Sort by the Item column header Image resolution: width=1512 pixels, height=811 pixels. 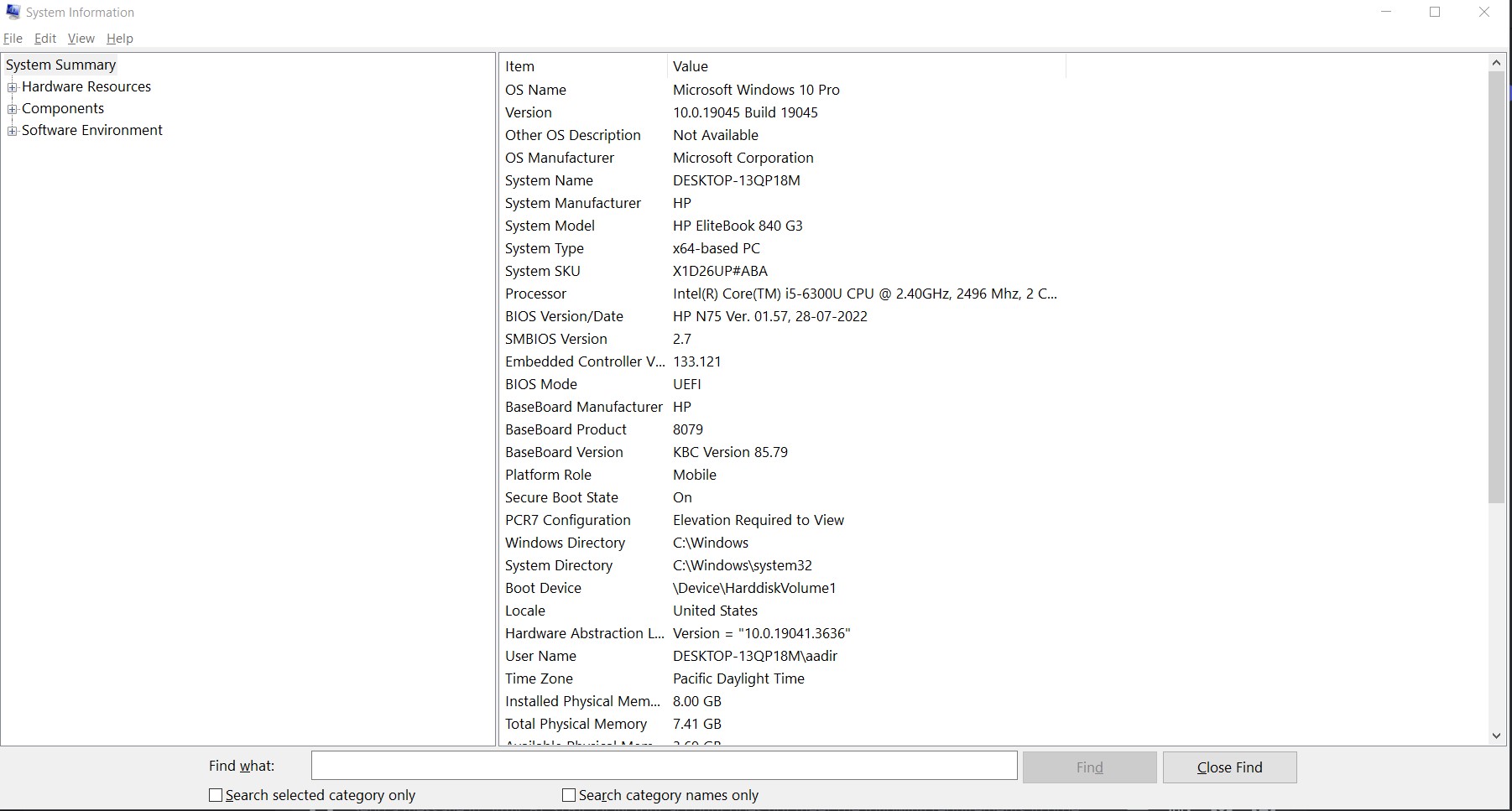pyautogui.click(x=582, y=66)
